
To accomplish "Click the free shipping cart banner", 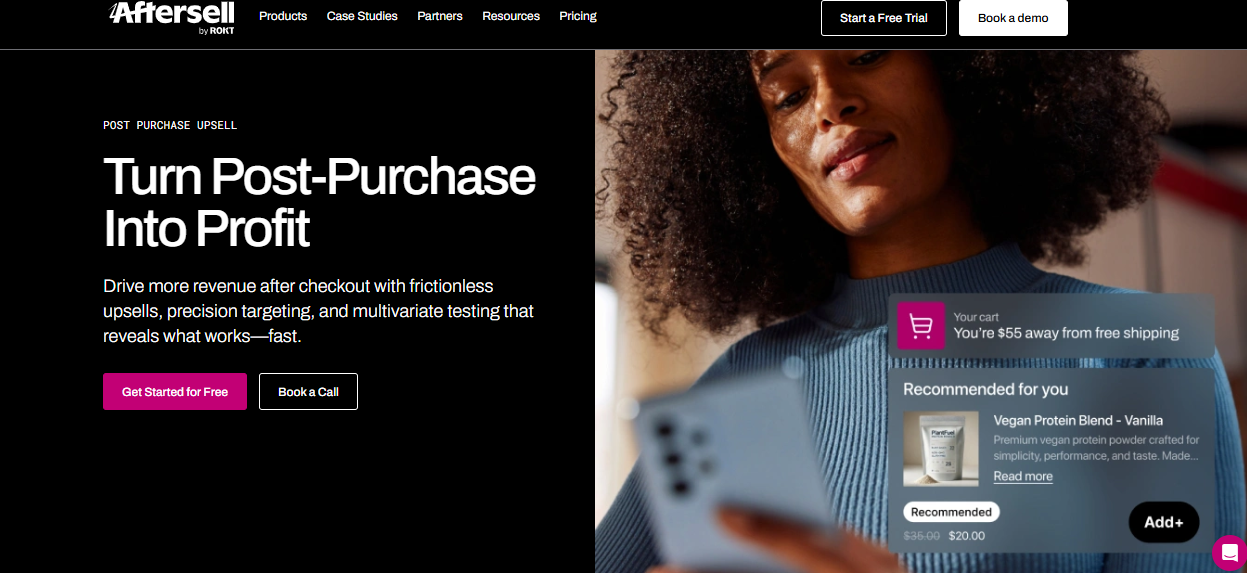I will point(1051,326).
